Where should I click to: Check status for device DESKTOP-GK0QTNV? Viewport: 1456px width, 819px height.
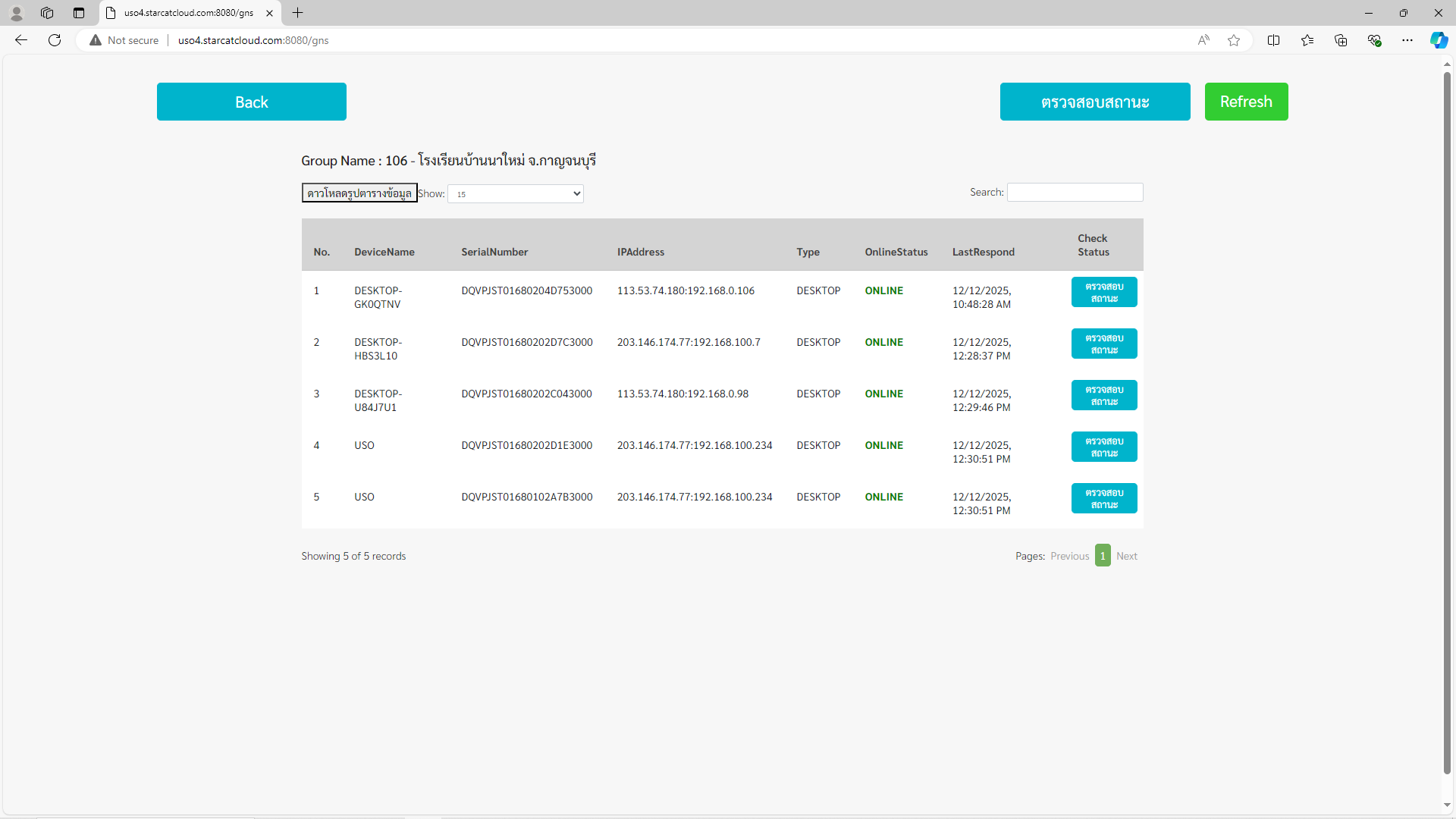click(1103, 292)
